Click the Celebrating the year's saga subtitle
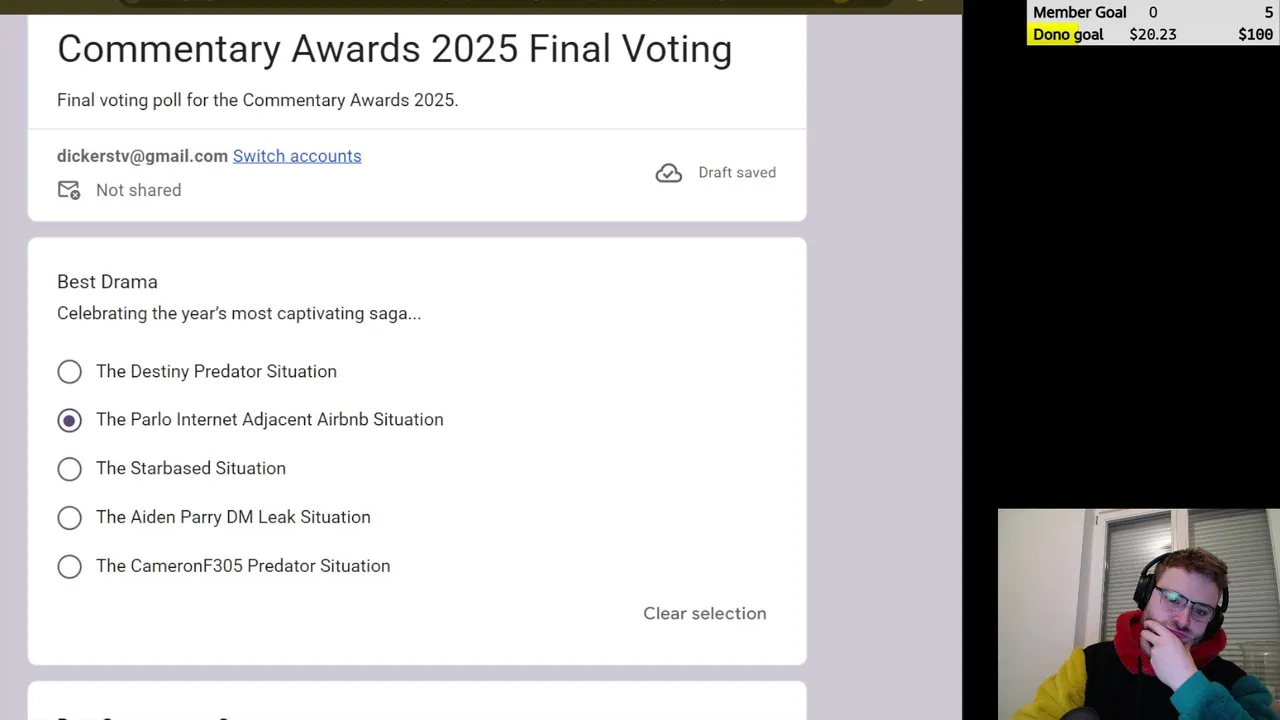Screen dimensions: 1280x720 point(239,314)
